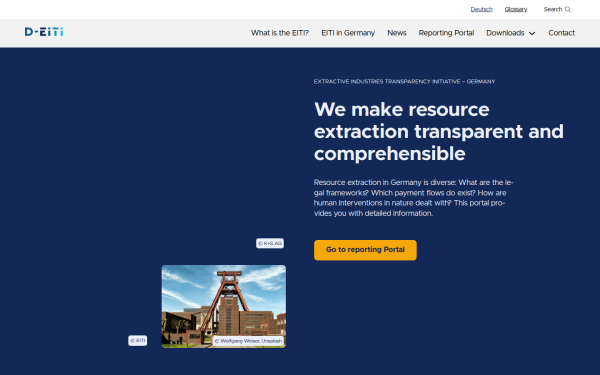Switch language to Deutsch
The height and width of the screenshot is (375, 600).
(x=481, y=10)
